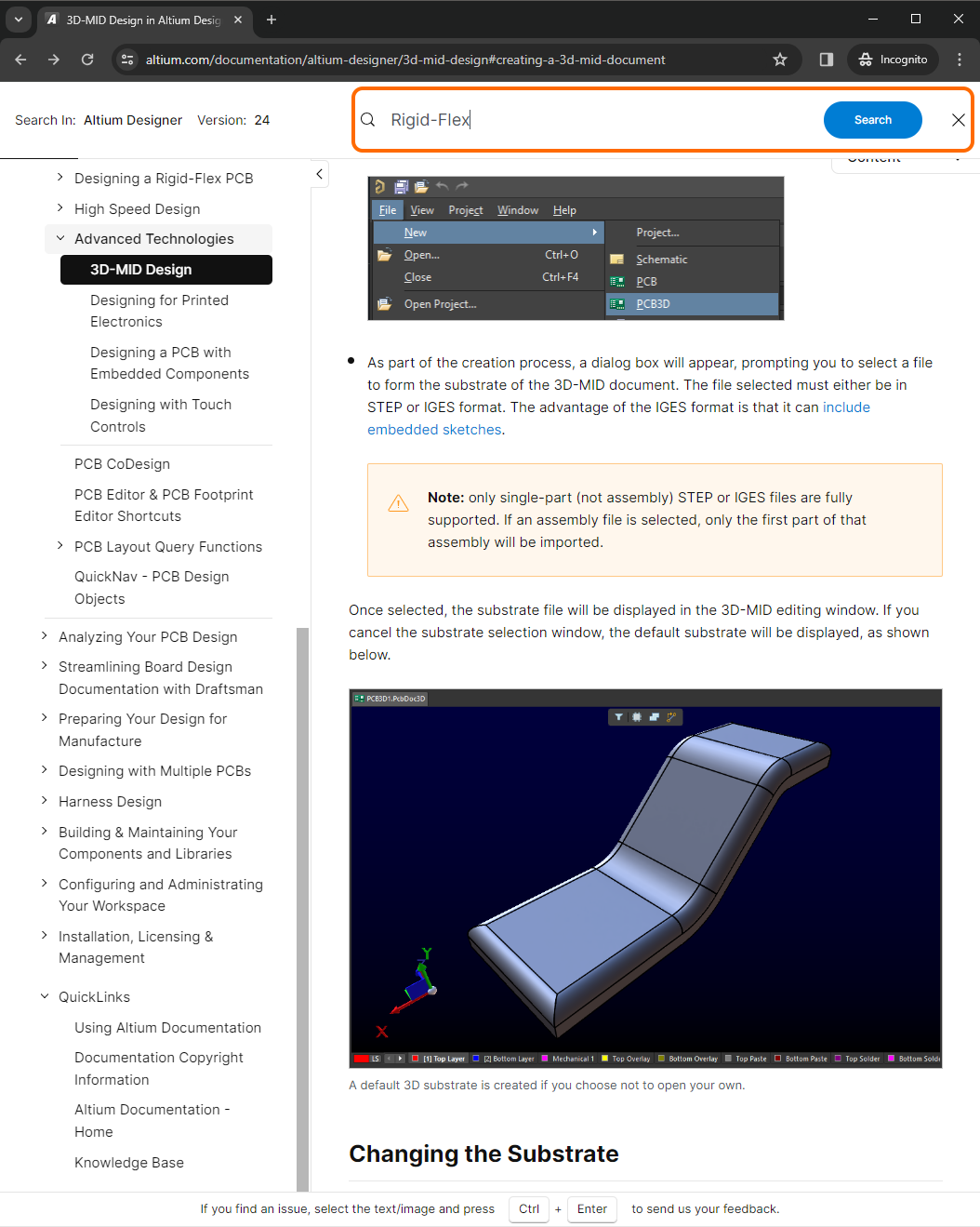Expand Configuring and Administrating Your Workspace
The height and width of the screenshot is (1227, 980).
point(44,884)
